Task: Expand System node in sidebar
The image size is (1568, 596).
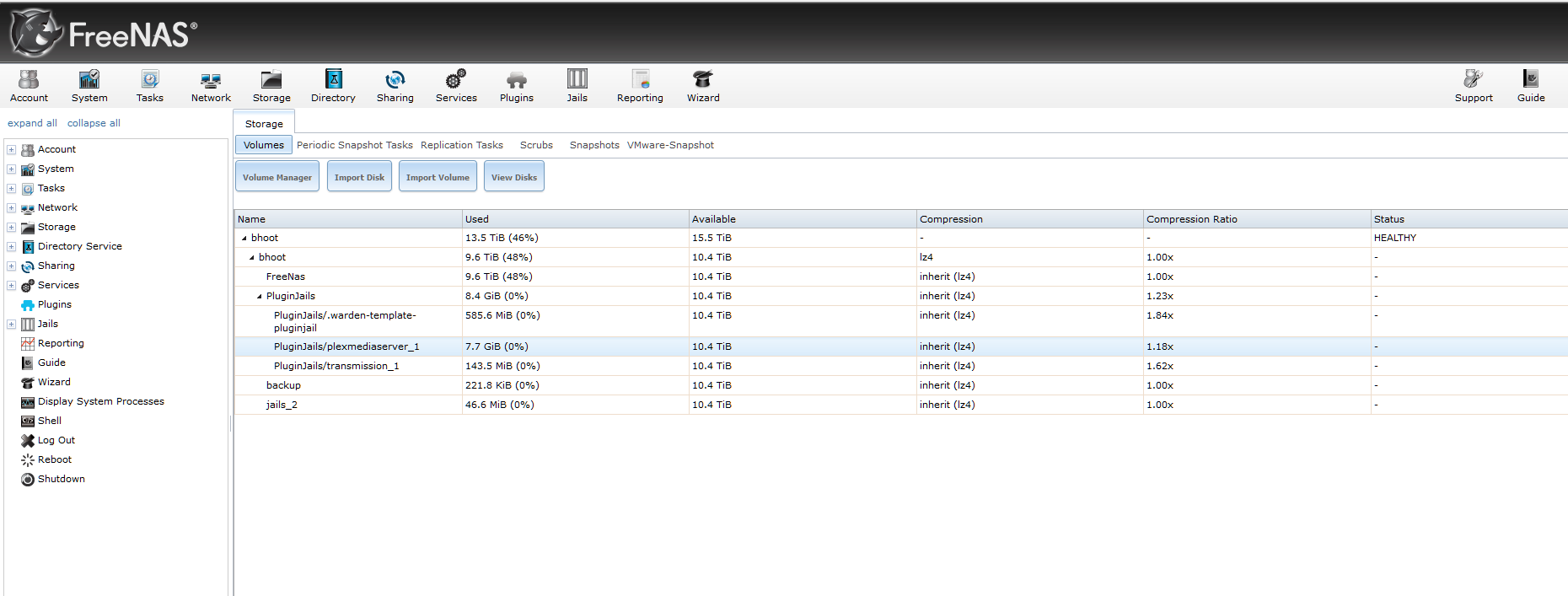Action: click(11, 169)
